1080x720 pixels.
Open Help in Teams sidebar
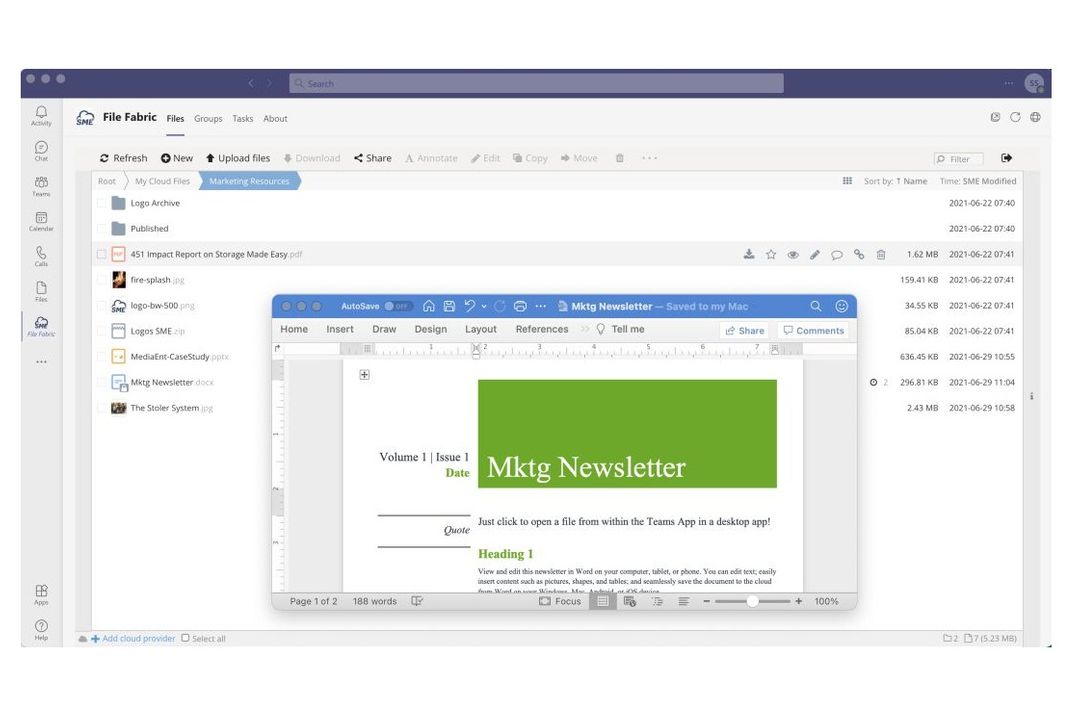tap(41, 630)
